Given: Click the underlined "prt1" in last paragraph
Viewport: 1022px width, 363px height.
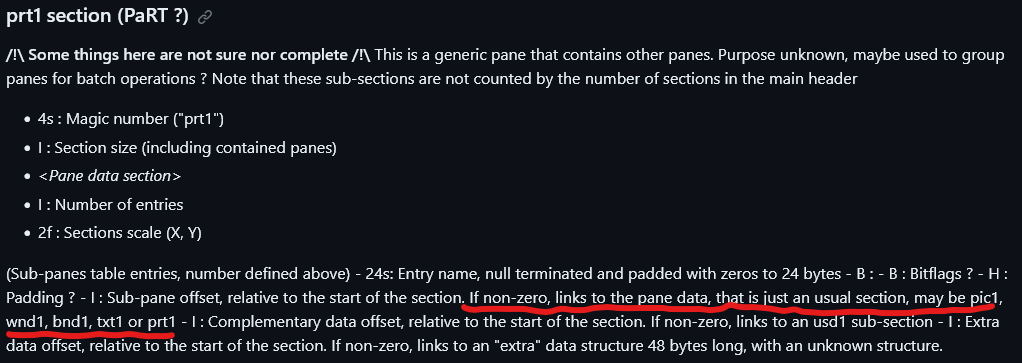Looking at the screenshot, I should 161,321.
